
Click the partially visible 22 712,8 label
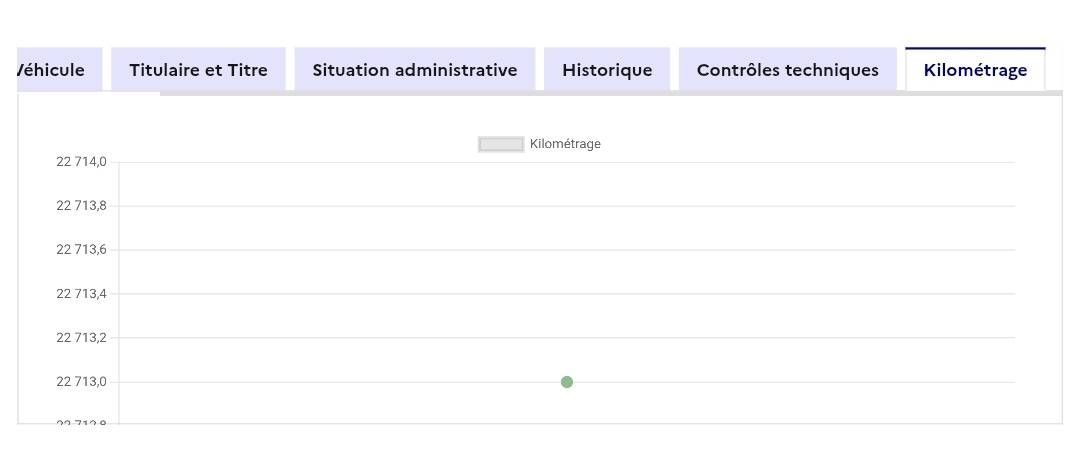(x=81, y=423)
